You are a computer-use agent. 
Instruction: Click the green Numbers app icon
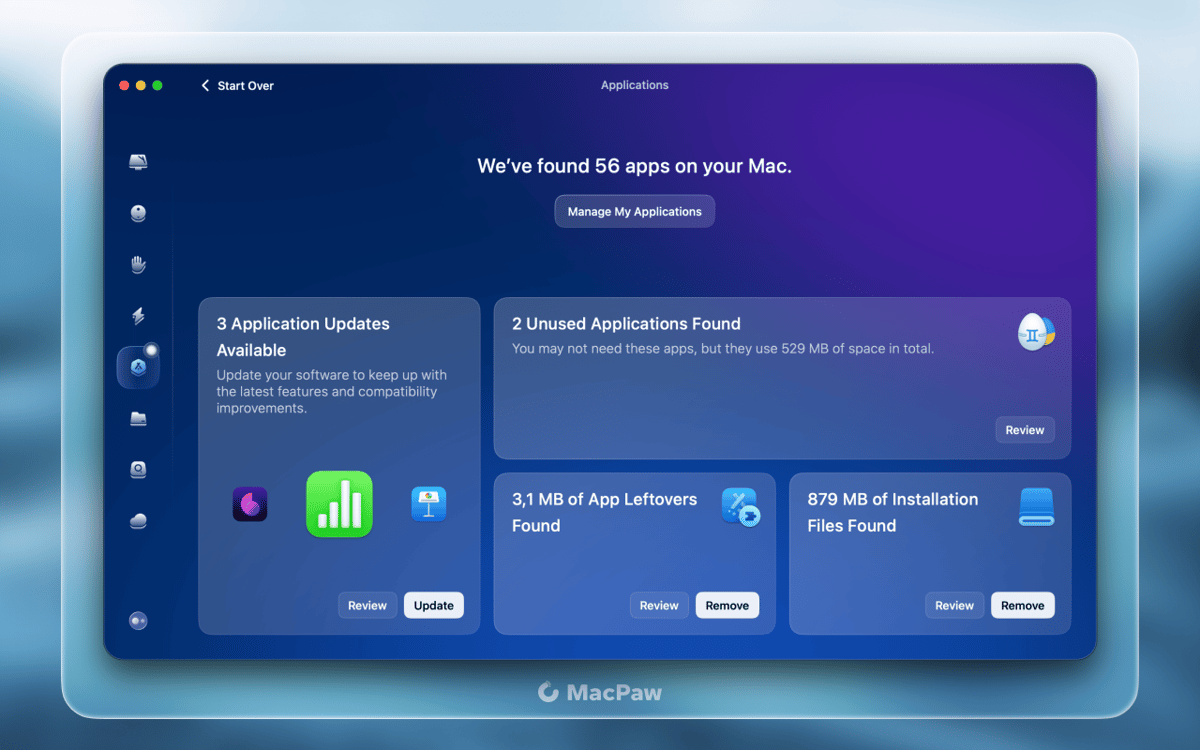(x=339, y=504)
